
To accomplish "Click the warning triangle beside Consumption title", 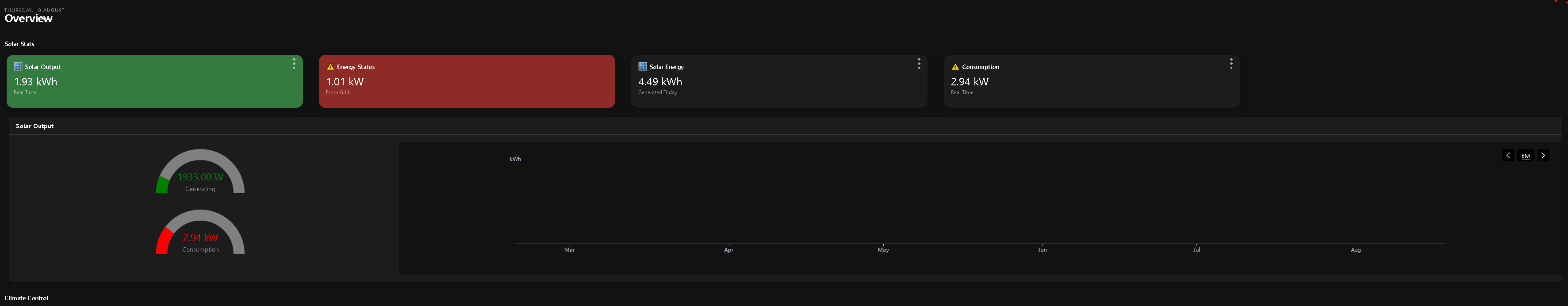I will click(955, 67).
